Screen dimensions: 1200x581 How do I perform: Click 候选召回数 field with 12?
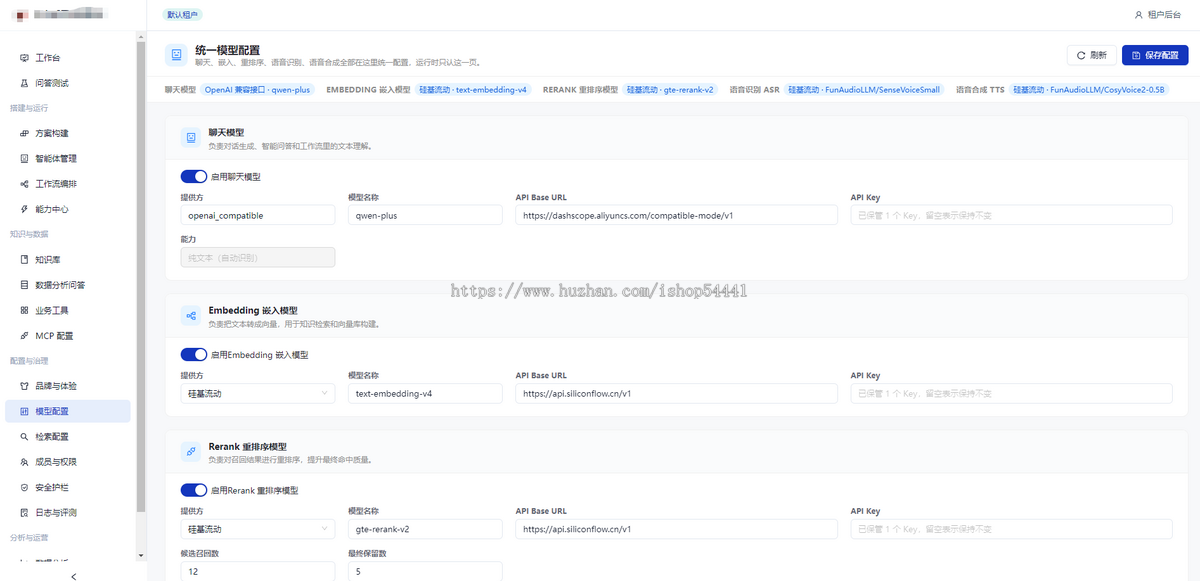(x=258, y=571)
